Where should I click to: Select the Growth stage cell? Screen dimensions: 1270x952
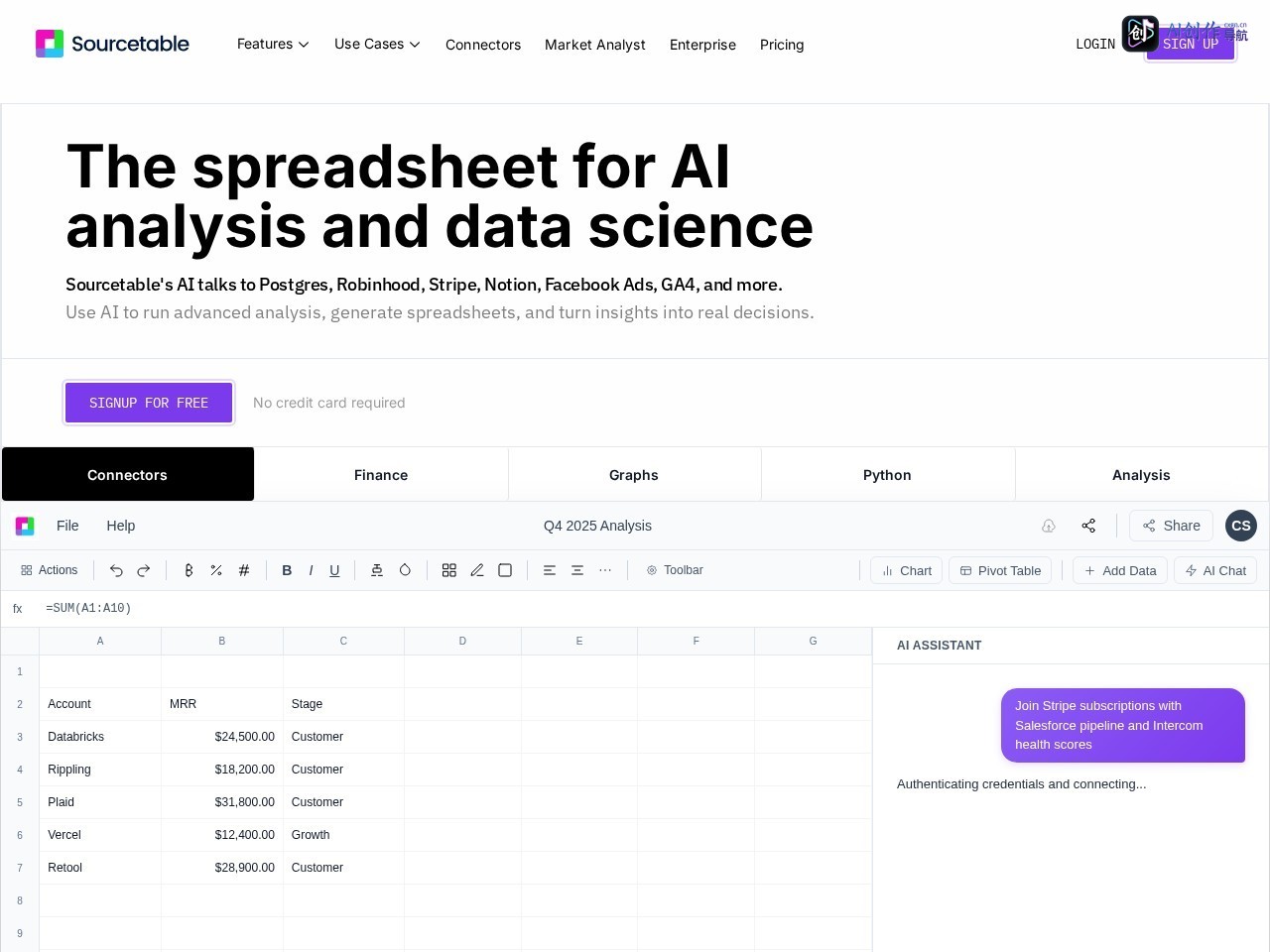click(343, 835)
